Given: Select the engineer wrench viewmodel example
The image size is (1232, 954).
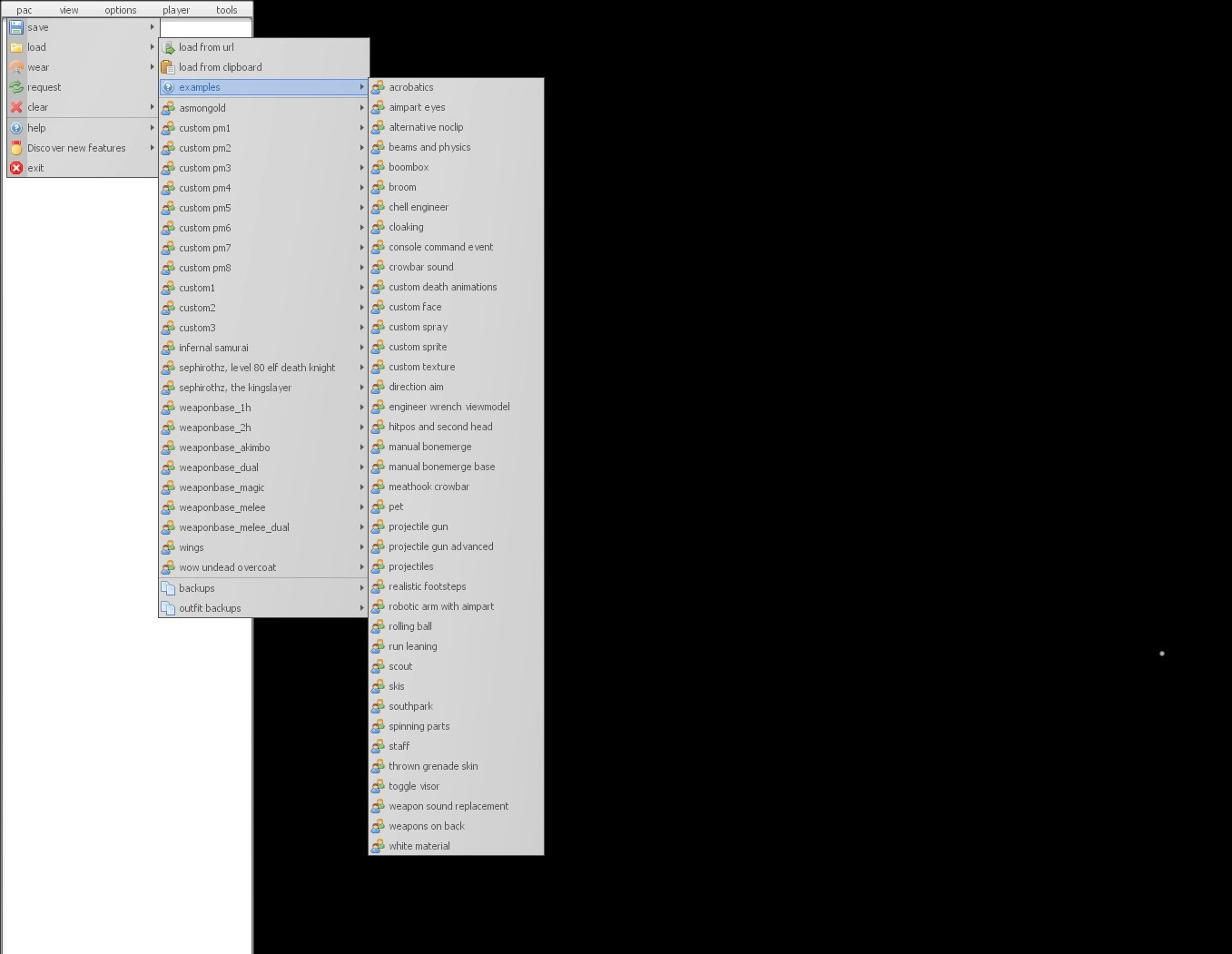Looking at the screenshot, I should point(456,407).
